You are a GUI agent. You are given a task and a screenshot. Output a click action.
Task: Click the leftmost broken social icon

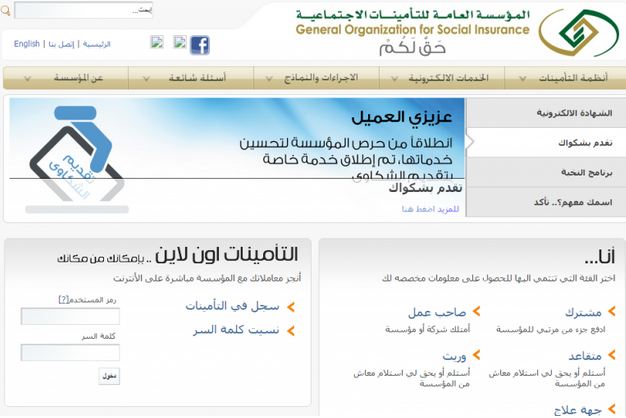click(x=156, y=43)
